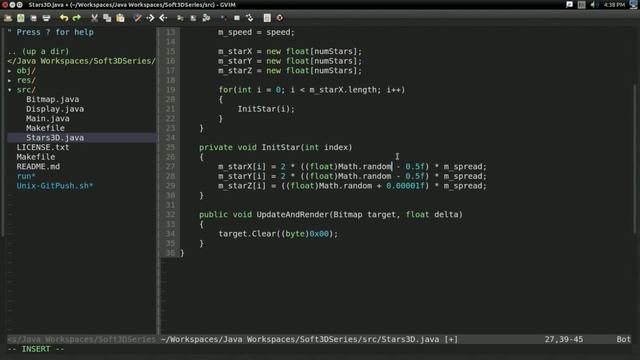Click the 'm_starY = new float[numStars];' line

pyautogui.click(x=290, y=61)
